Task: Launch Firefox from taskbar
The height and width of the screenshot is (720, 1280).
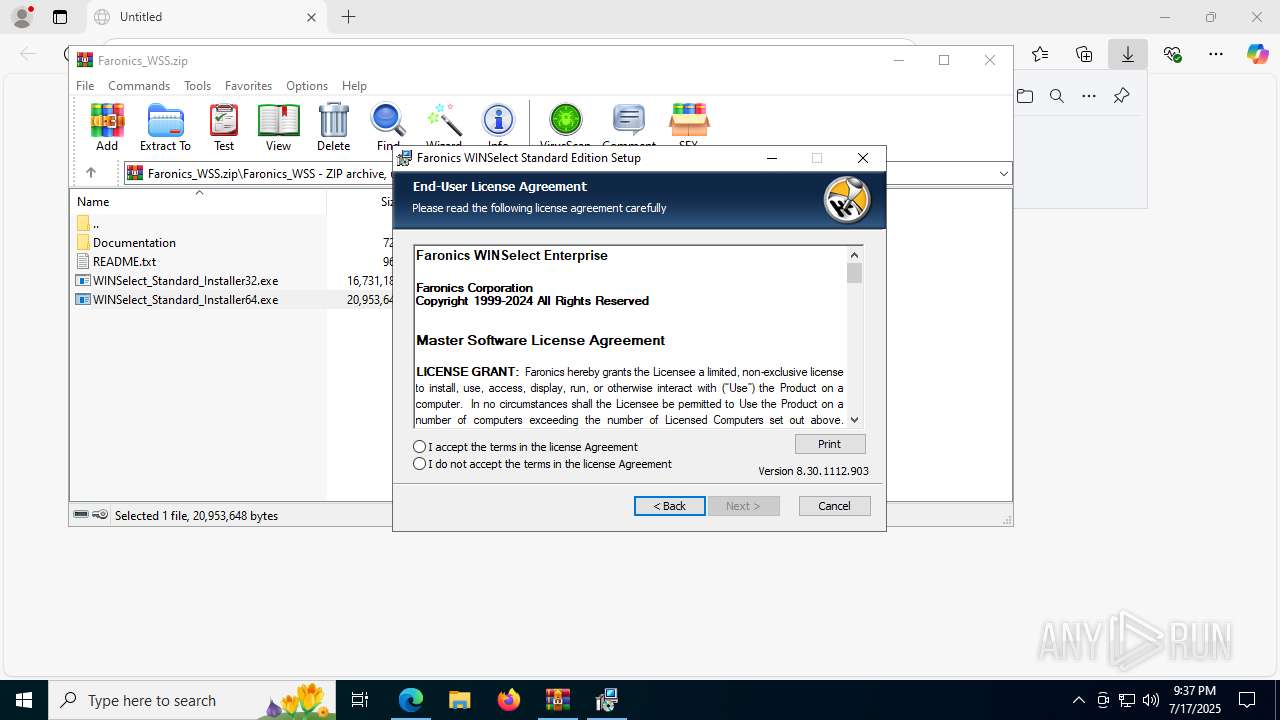Action: click(x=509, y=700)
